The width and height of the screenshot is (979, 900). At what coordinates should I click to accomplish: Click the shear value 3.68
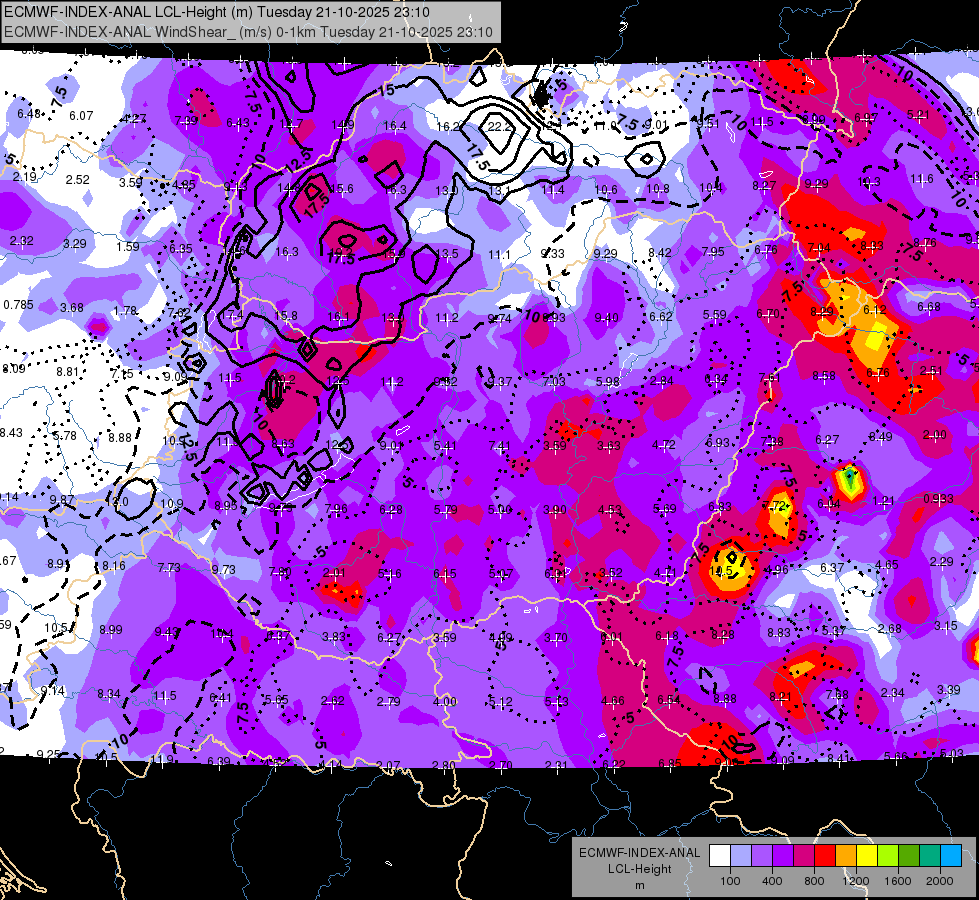click(72, 308)
